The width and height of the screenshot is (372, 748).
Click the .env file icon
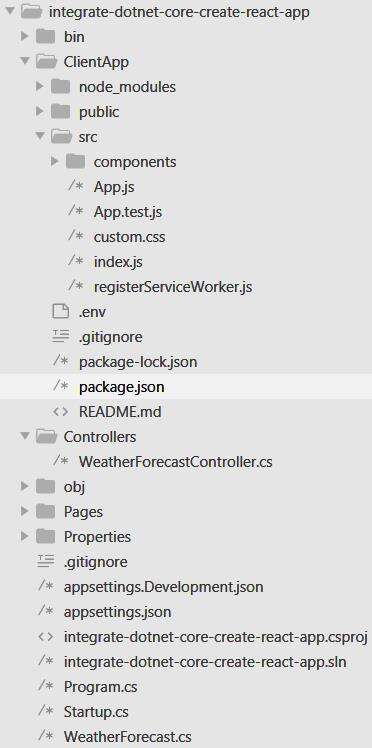click(60, 312)
